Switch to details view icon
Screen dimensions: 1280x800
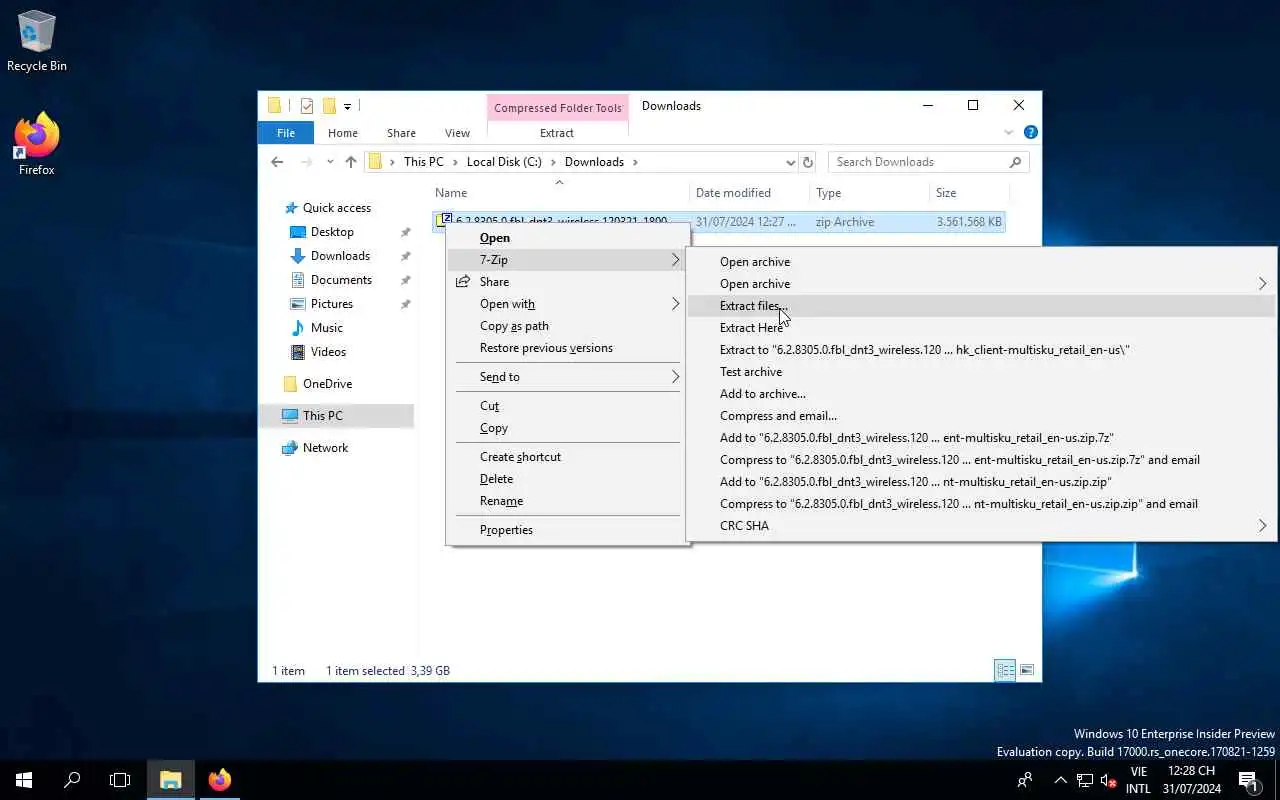pyautogui.click(x=1005, y=670)
